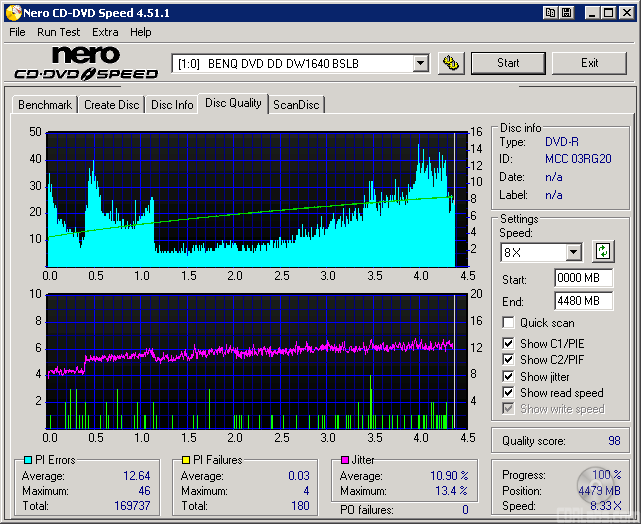Click the refresh speed list icon

[x=603, y=252]
